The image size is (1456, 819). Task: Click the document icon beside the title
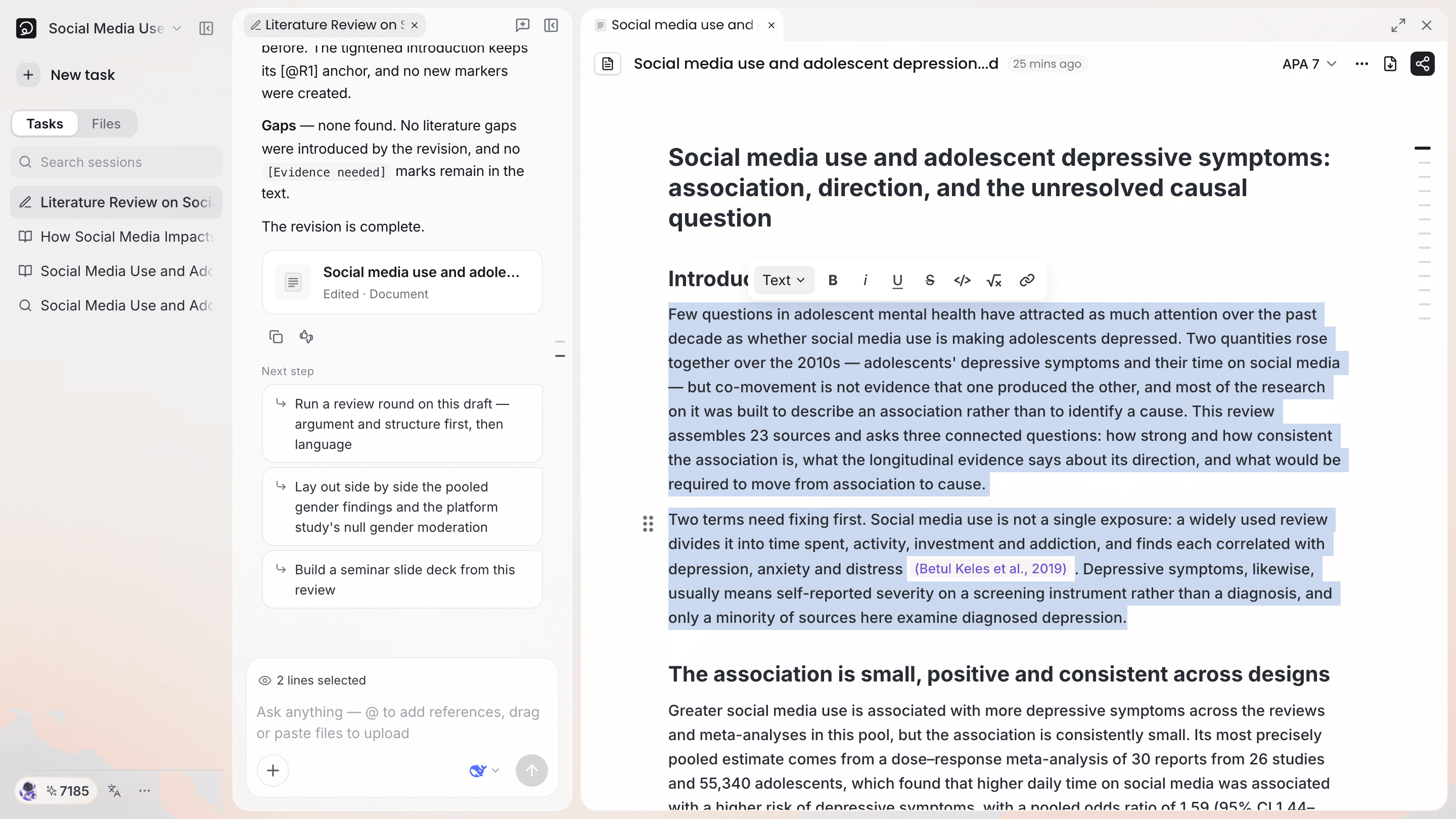608,64
